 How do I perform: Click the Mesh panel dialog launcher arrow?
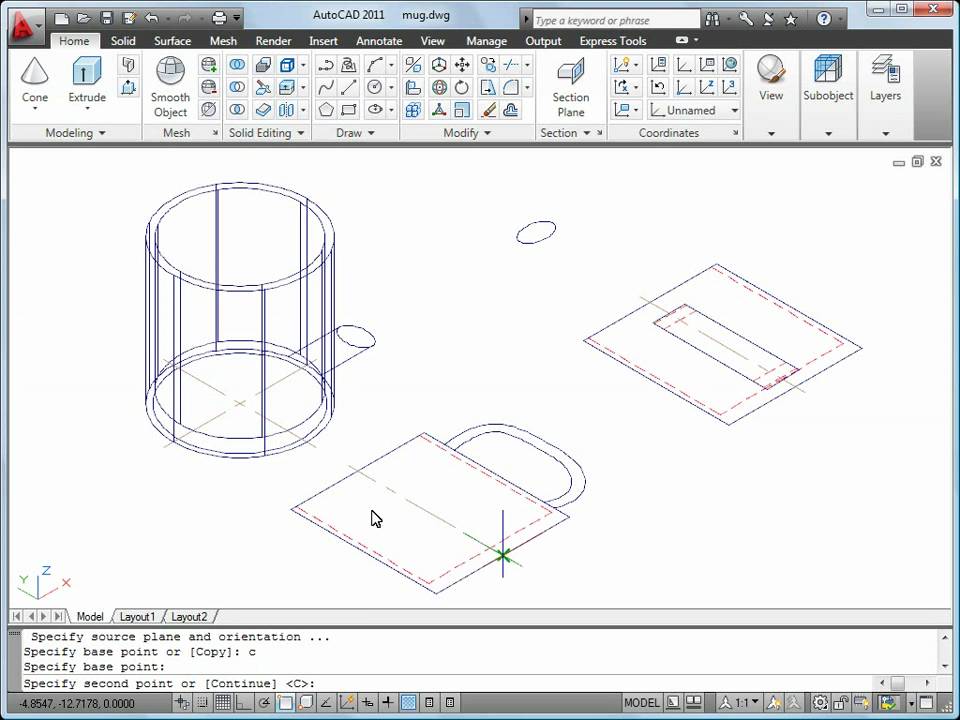(x=215, y=133)
